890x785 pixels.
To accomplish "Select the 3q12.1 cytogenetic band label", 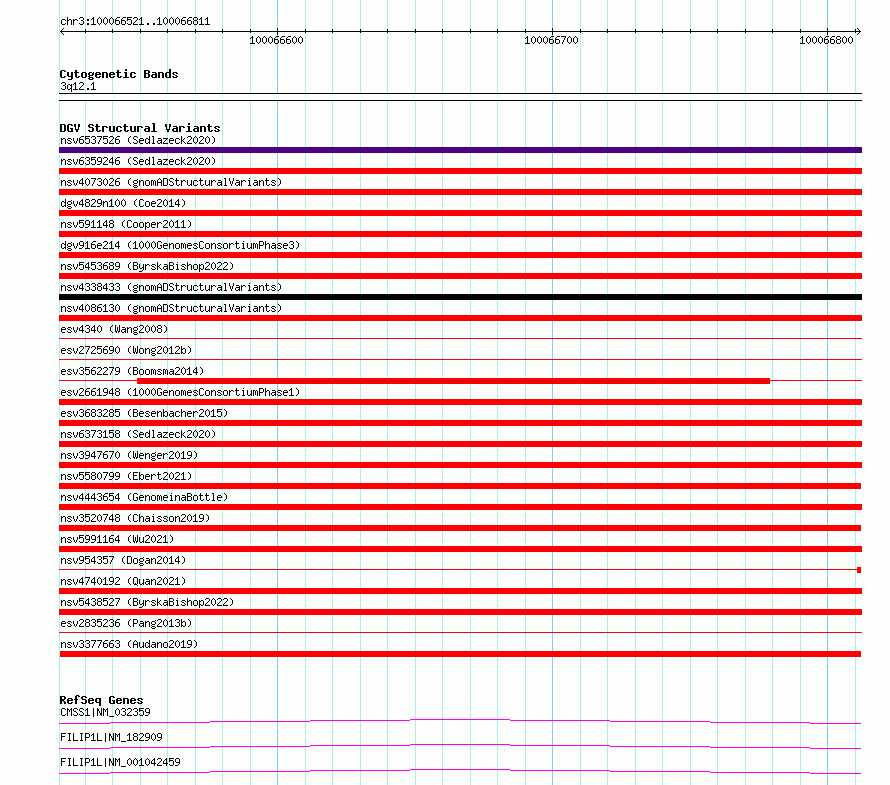I will coord(78,87).
